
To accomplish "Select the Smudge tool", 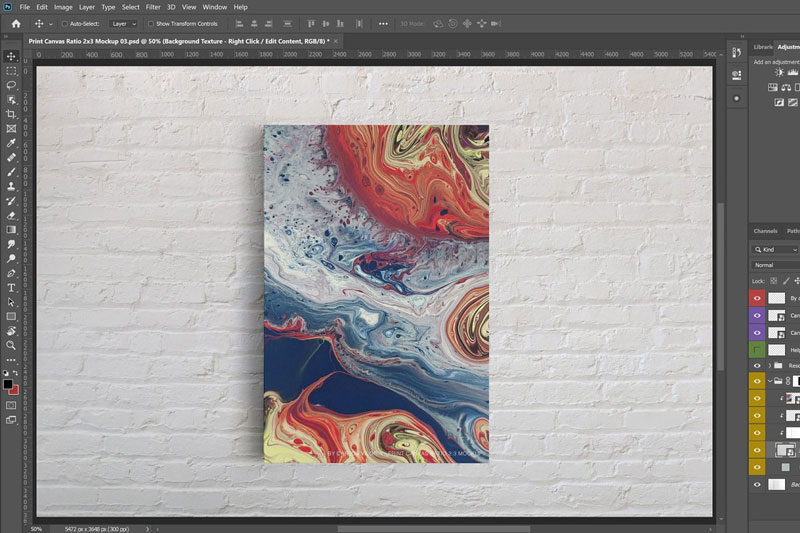I will (x=11, y=244).
